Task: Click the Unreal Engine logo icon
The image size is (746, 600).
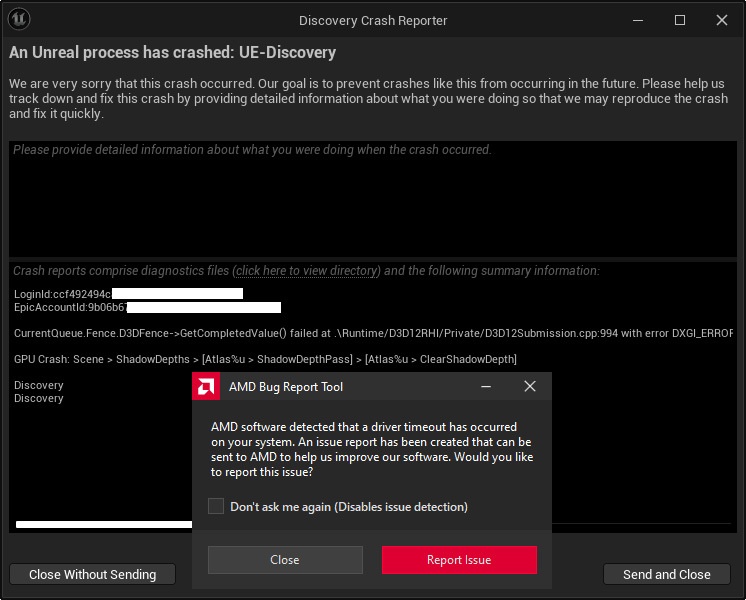Action: tap(19, 20)
